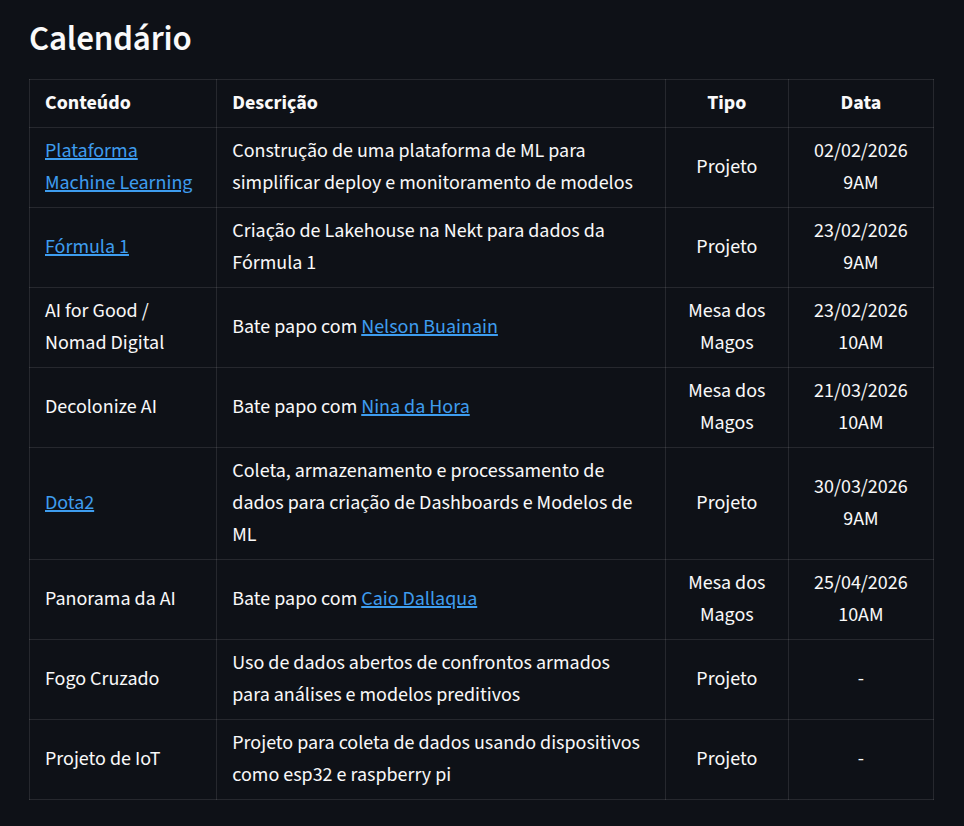Click the 02/02/2026 9AM date cell
Screen dimensions: 964x826
(860, 167)
